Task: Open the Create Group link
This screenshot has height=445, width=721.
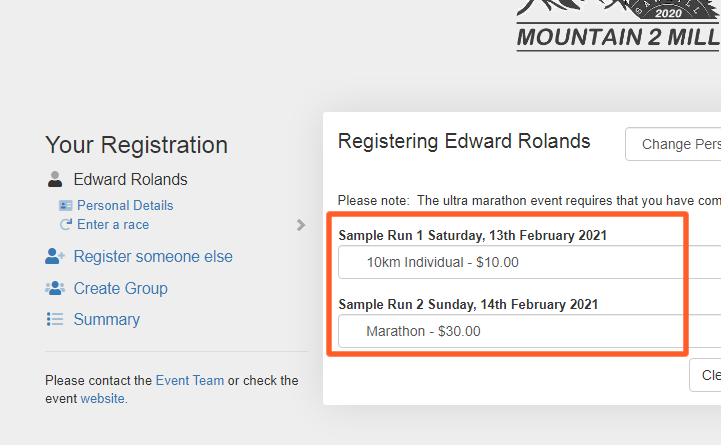Action: [x=120, y=289]
